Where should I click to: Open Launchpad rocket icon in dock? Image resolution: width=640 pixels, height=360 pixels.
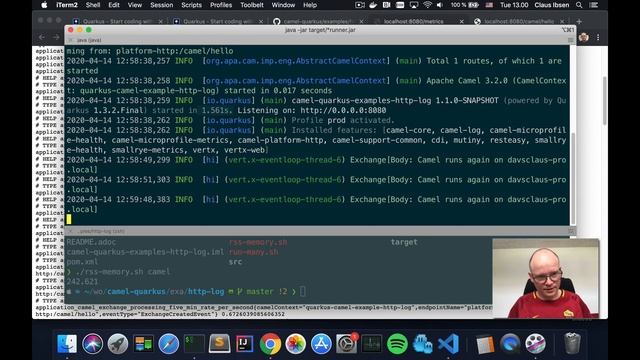118,344
